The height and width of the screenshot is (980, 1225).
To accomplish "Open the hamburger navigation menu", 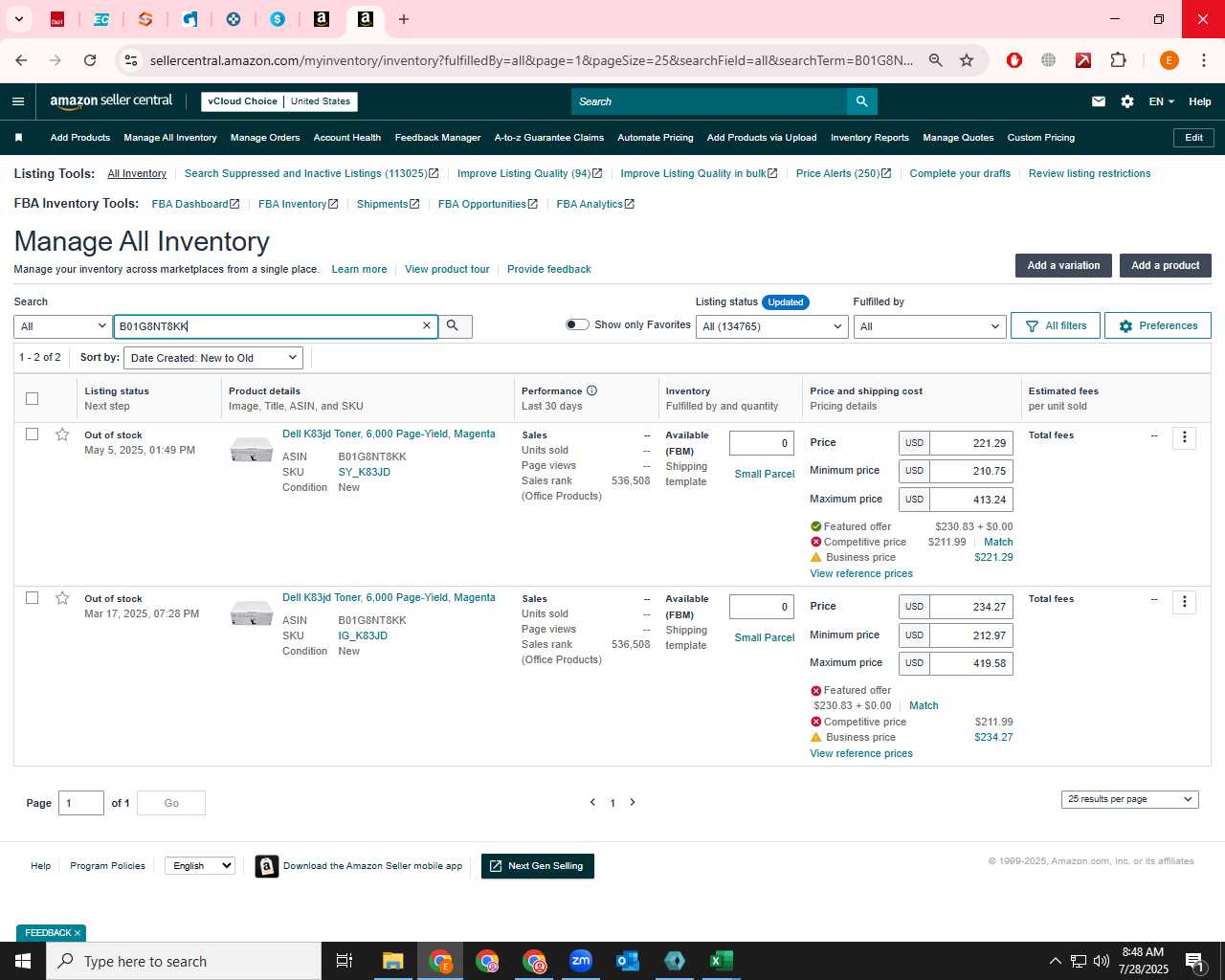I will [x=18, y=101].
